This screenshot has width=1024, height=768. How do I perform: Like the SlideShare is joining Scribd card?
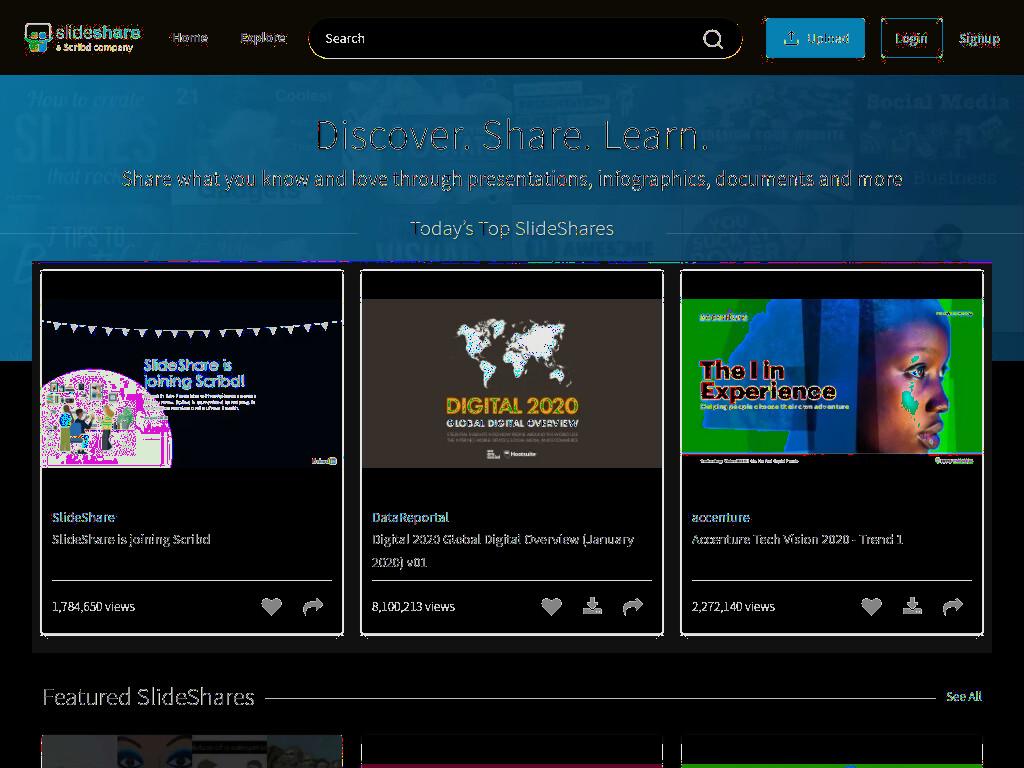click(x=272, y=607)
